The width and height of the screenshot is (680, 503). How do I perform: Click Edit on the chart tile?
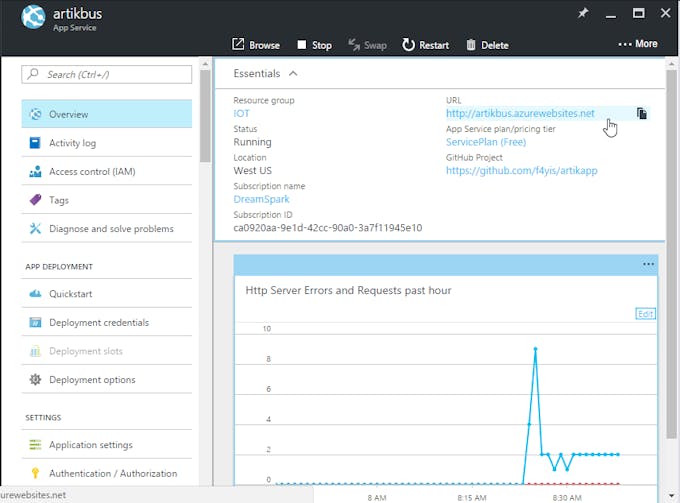pyautogui.click(x=645, y=314)
